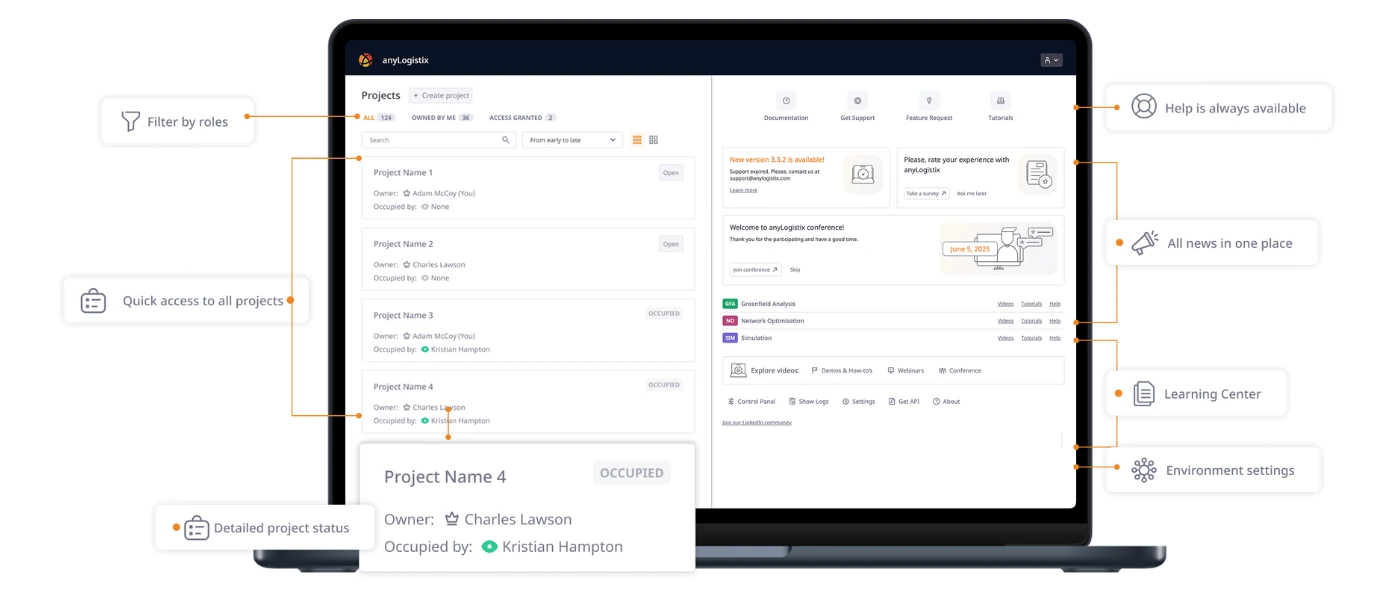
Task: Click the 'Project Name 4' title in the list
Action: pyautogui.click(x=403, y=387)
